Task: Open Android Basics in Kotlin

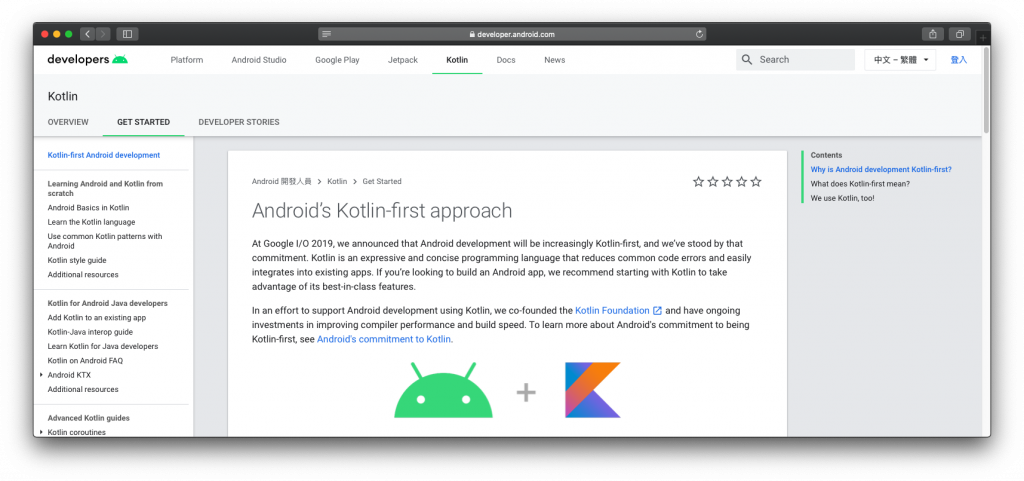Action: point(88,208)
